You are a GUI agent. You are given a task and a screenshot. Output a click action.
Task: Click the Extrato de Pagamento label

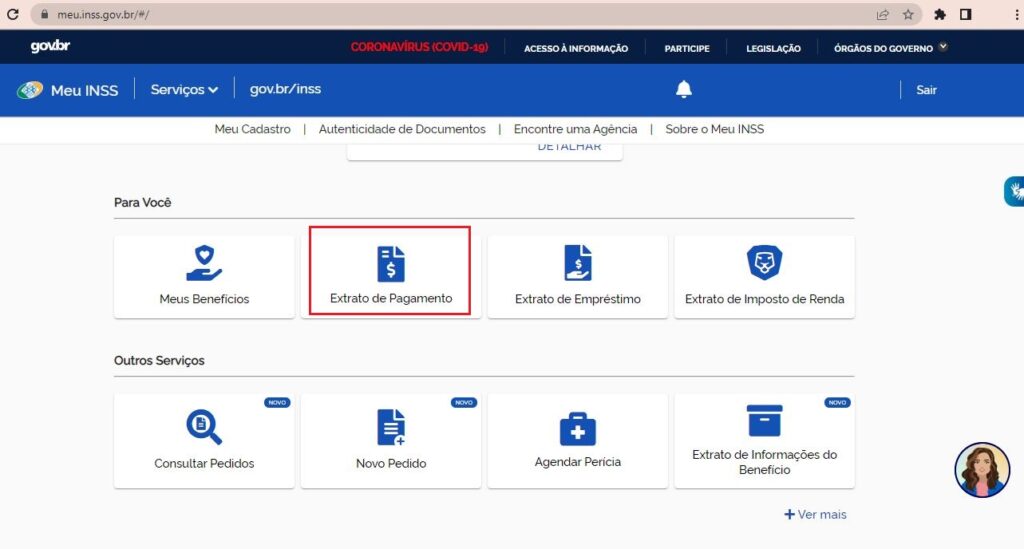pyautogui.click(x=391, y=298)
